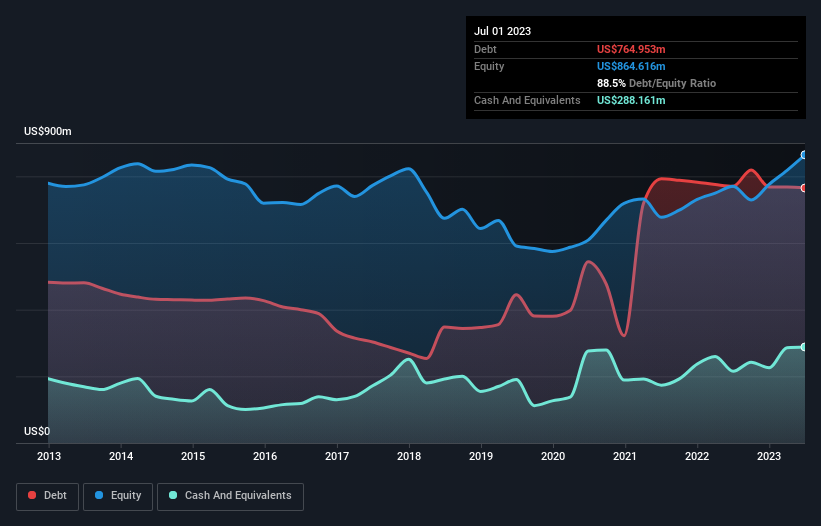Image resolution: width=821 pixels, height=526 pixels.
Task: Select the Cash value US$288.161m in tooltip
Action: click(x=632, y=100)
